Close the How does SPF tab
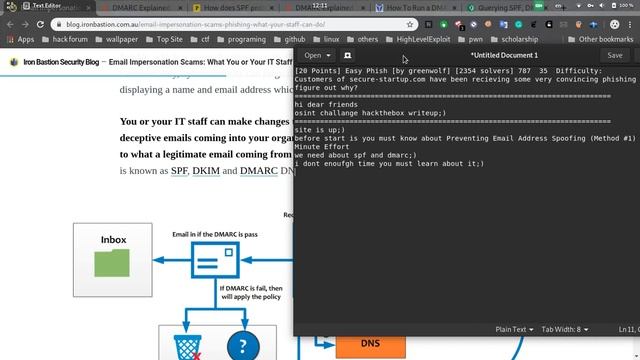This screenshot has height=360, width=640. point(271,8)
